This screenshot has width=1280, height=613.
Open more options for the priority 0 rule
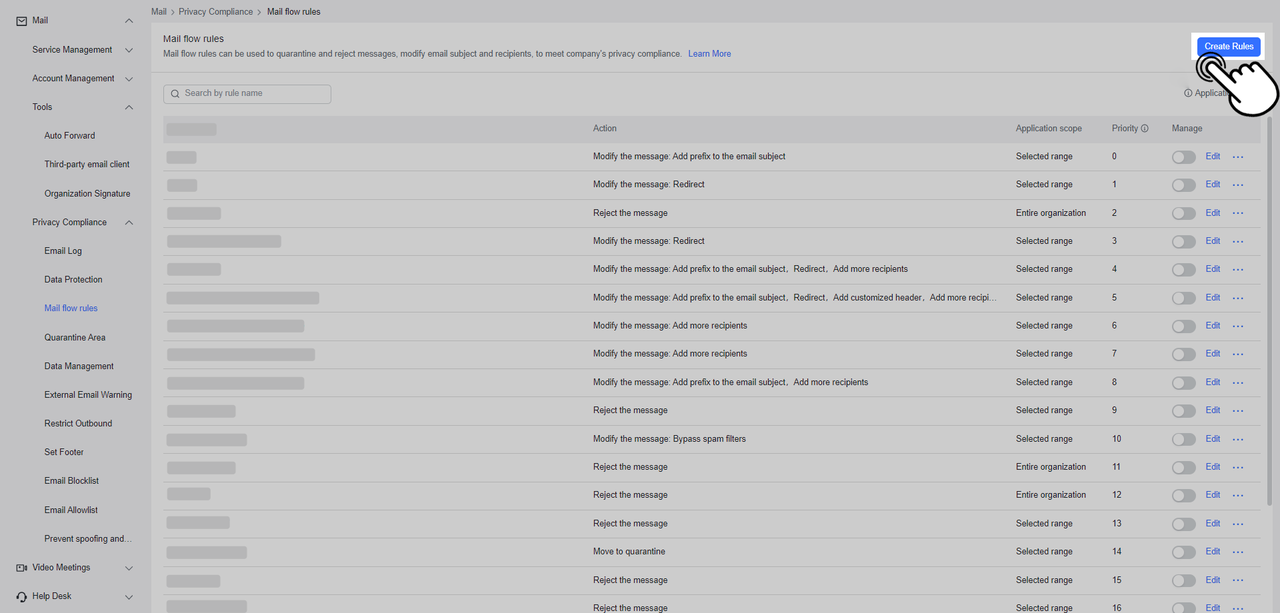(x=1238, y=156)
